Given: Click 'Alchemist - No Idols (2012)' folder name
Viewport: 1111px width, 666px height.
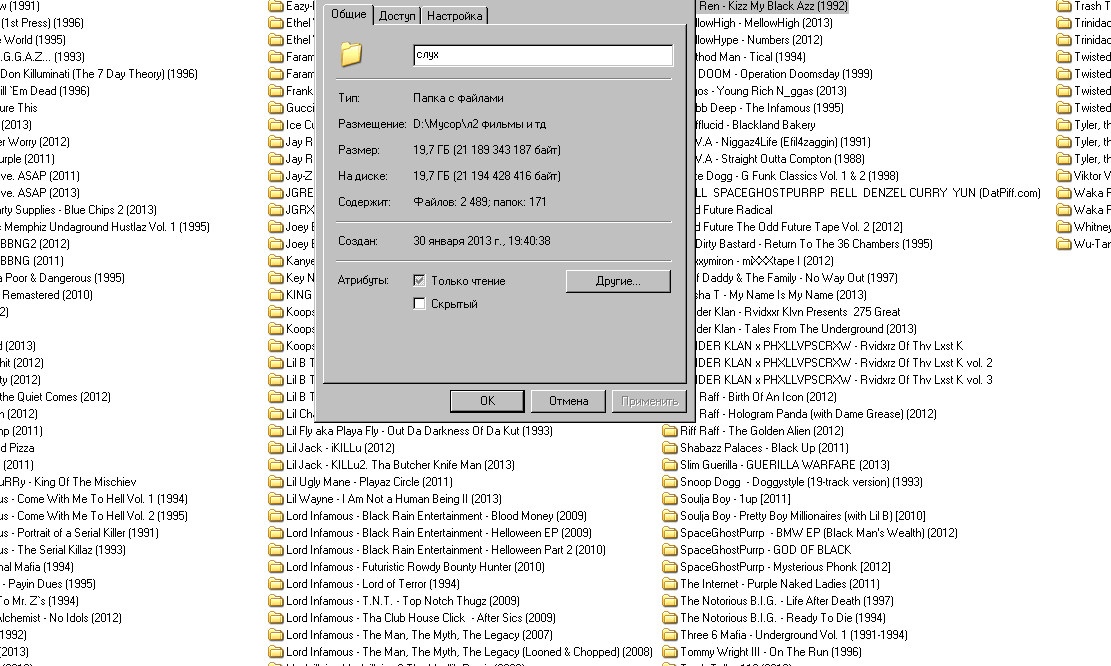Looking at the screenshot, I should point(61,618).
